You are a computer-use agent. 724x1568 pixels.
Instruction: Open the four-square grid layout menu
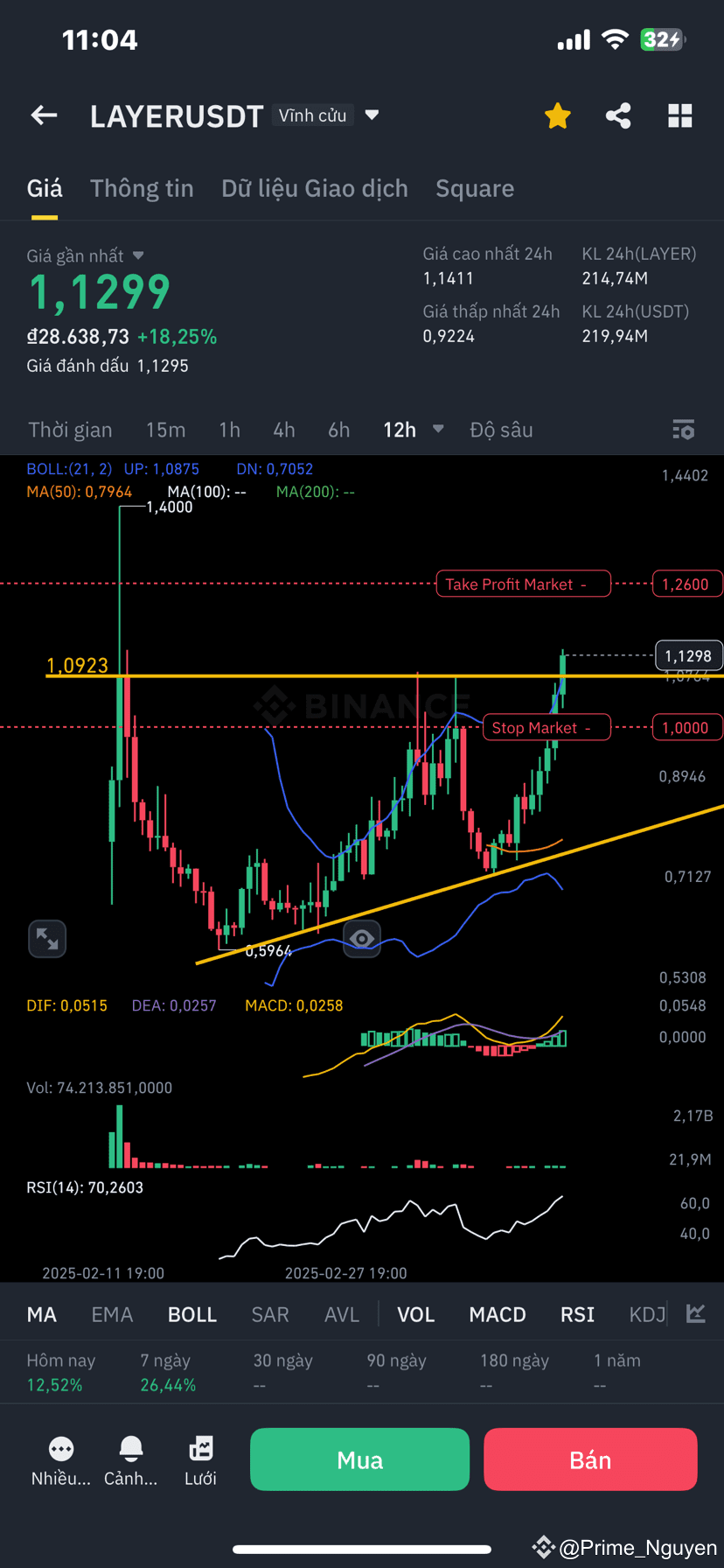click(679, 115)
